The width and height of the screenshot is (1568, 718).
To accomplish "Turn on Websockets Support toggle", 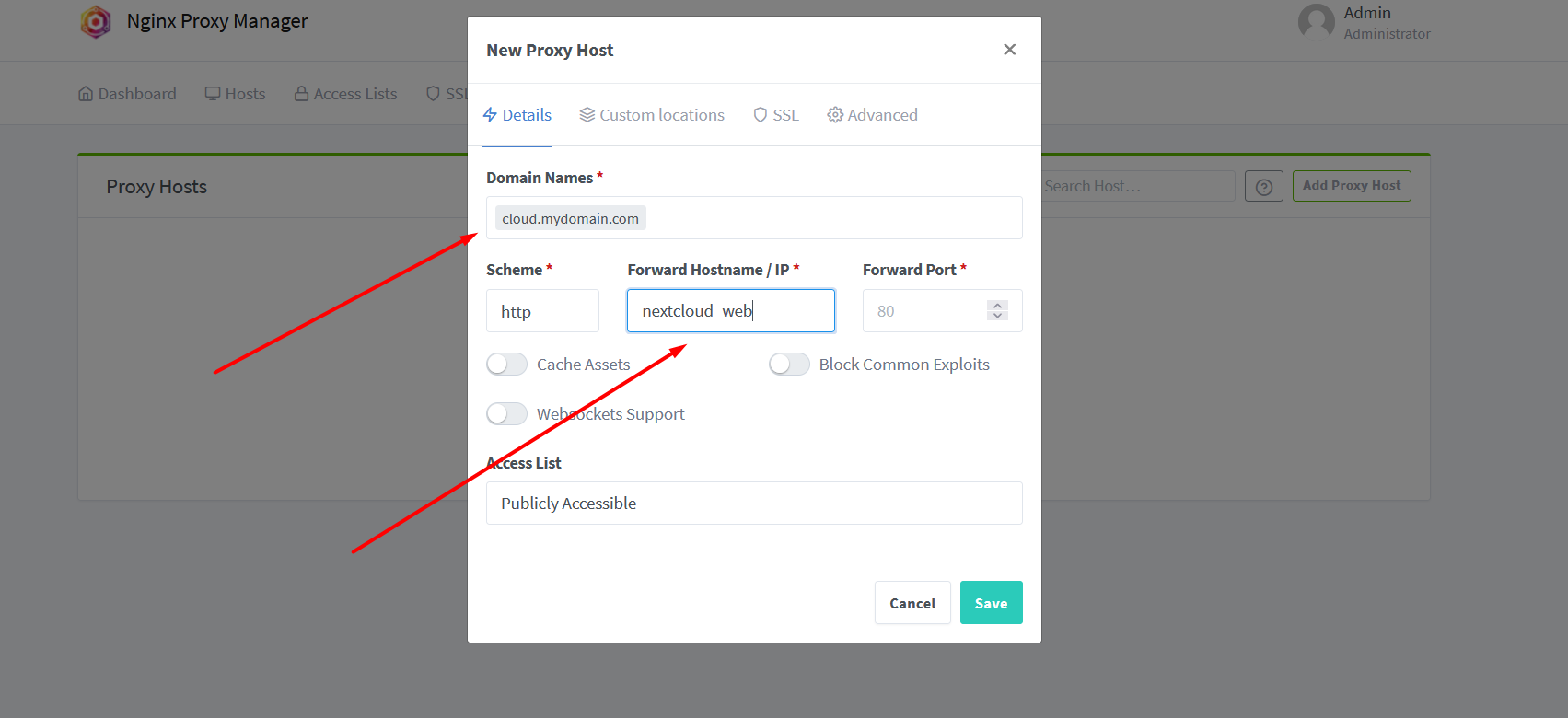I will pos(506,414).
